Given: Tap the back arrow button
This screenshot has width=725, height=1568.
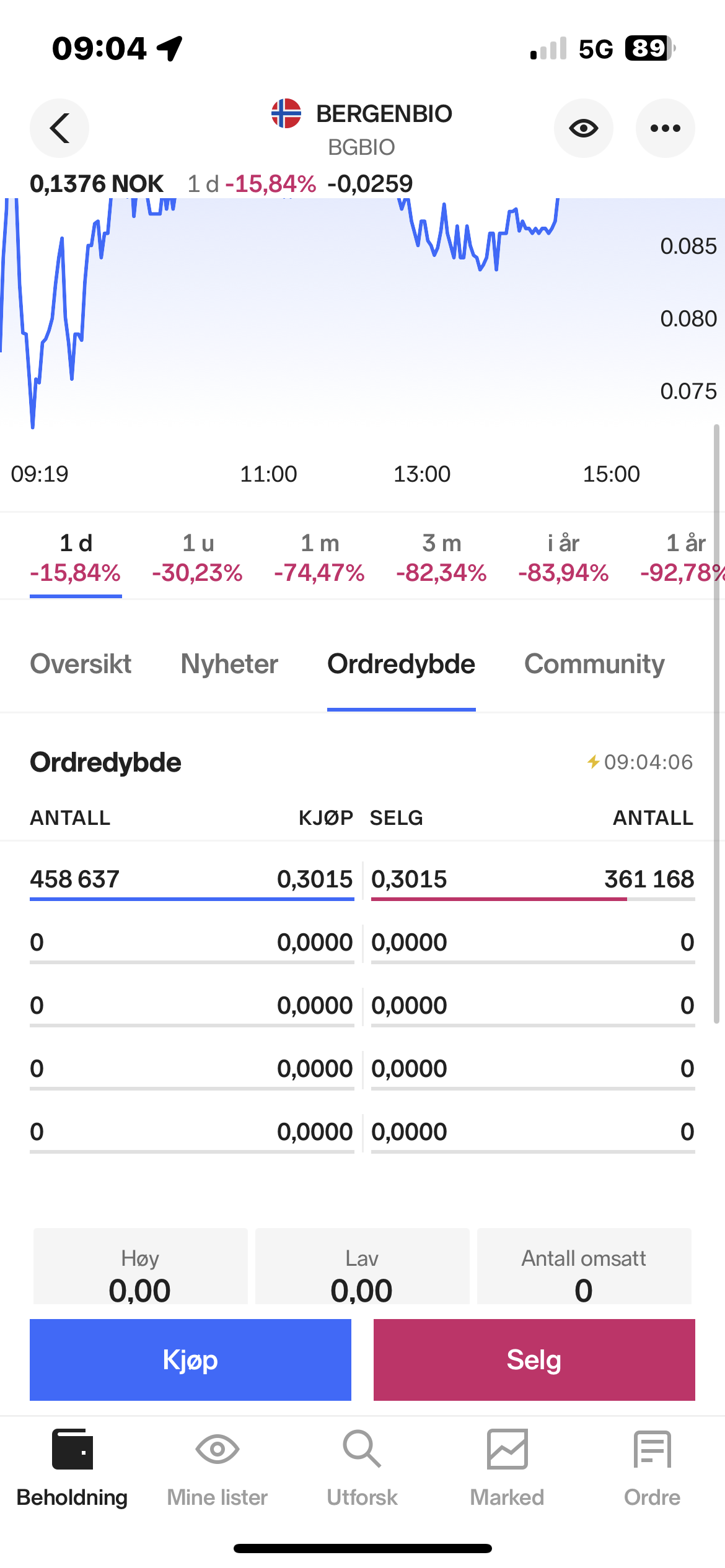Looking at the screenshot, I should 59,128.
